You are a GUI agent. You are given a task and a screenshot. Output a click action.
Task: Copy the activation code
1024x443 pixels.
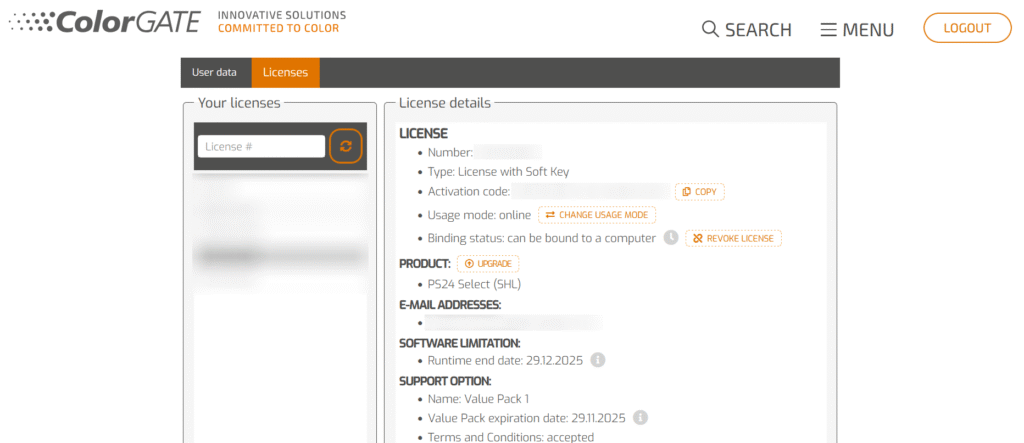[x=700, y=191]
